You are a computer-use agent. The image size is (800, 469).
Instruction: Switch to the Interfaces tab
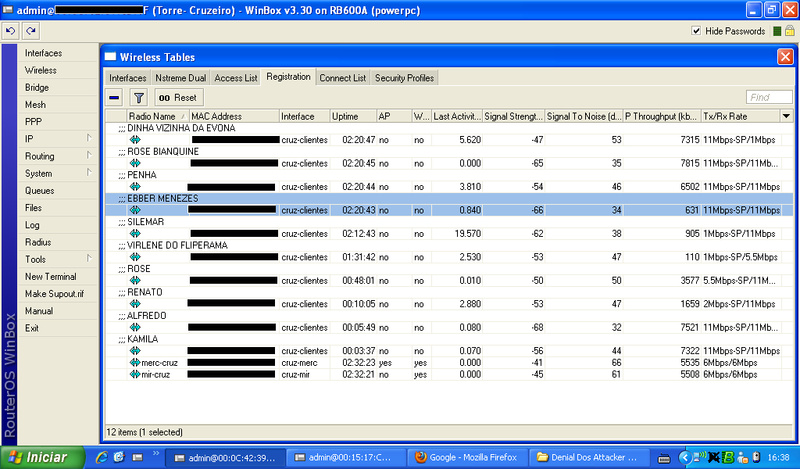[x=128, y=78]
